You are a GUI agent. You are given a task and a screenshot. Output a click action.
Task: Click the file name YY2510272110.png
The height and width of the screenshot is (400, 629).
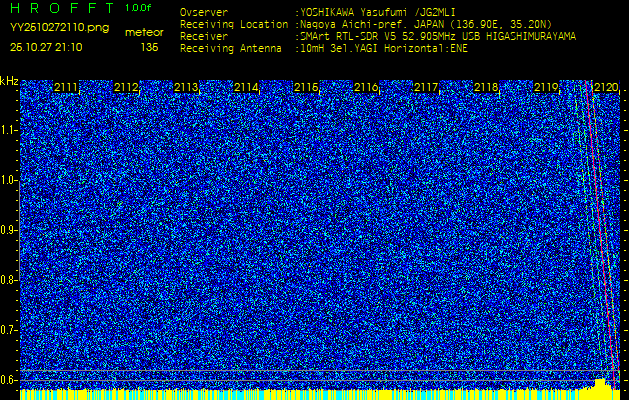[59, 28]
